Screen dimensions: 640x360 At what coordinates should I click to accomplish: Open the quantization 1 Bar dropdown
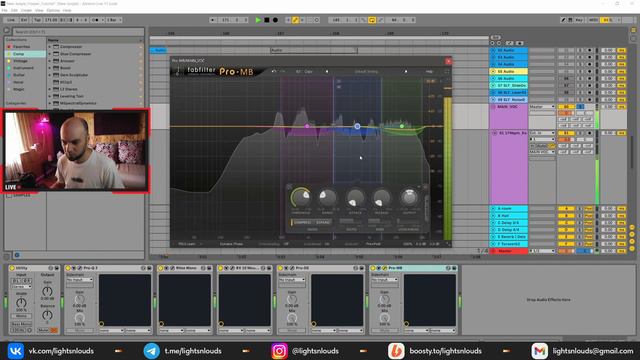114,20
